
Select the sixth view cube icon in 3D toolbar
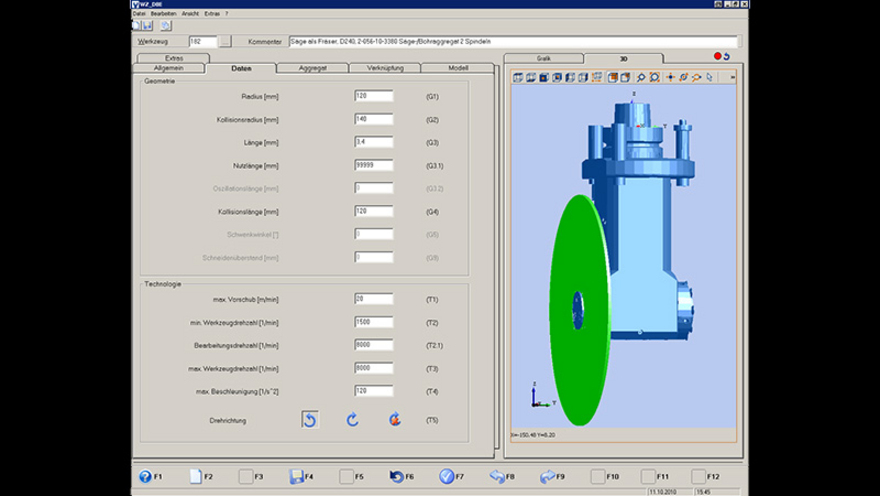pos(583,77)
